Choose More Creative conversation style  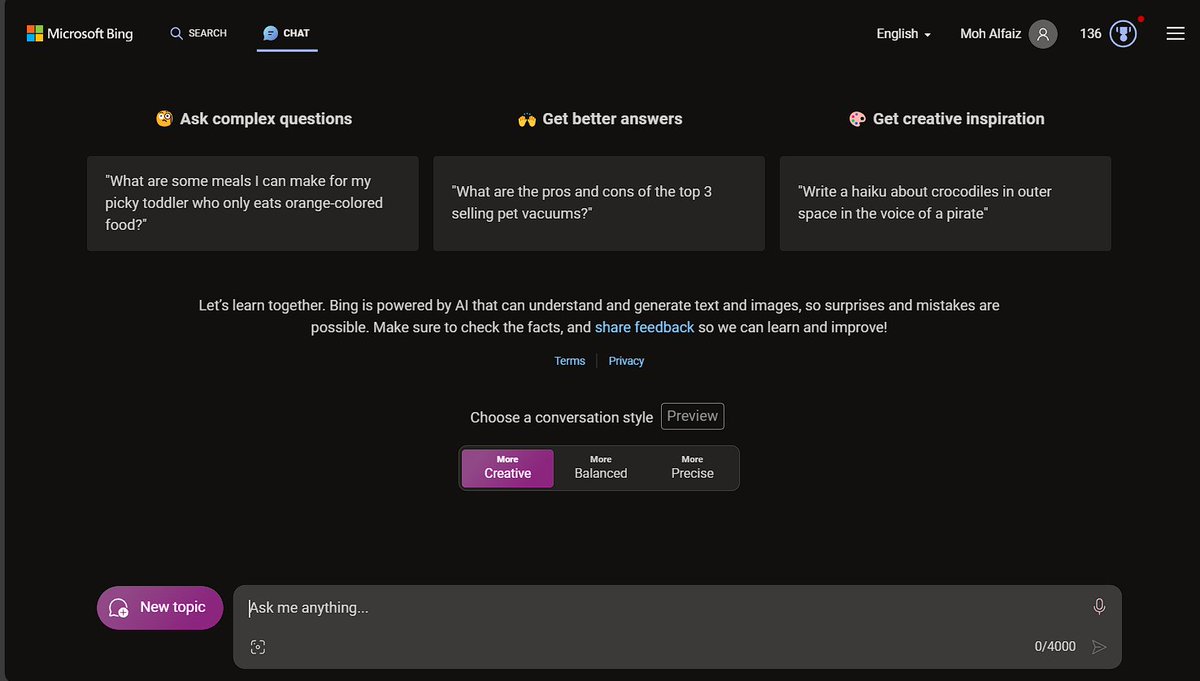coord(507,468)
